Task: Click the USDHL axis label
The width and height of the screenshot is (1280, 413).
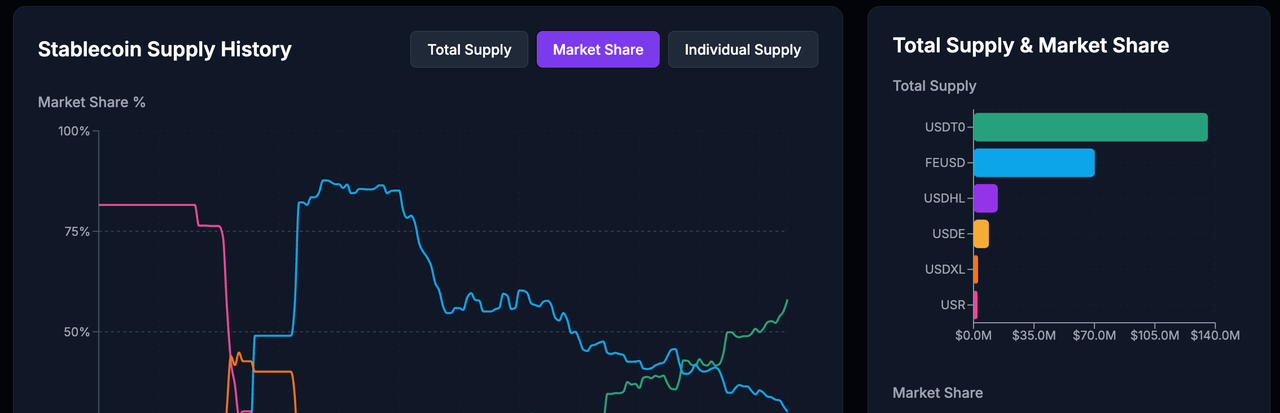Action: 945,198
